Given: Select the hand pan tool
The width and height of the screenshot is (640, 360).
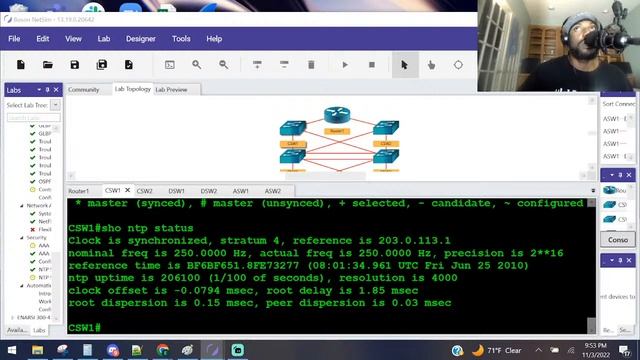Looking at the screenshot, I should (431, 64).
